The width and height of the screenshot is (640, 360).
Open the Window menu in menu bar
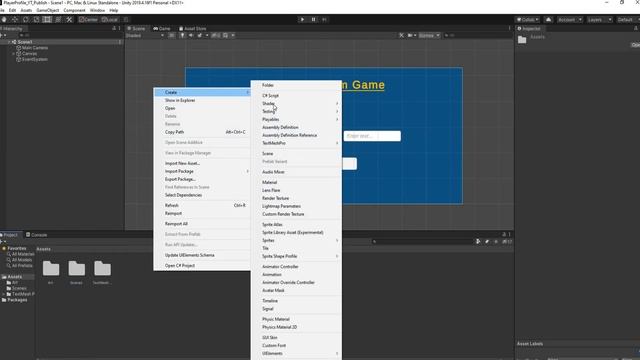[97, 10]
